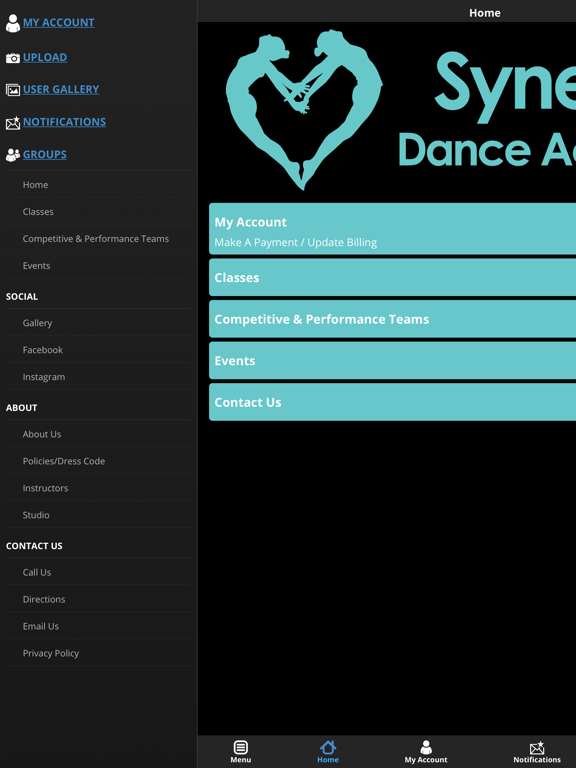
Task: Click the CONTACT US section heading
Action: pos(34,546)
